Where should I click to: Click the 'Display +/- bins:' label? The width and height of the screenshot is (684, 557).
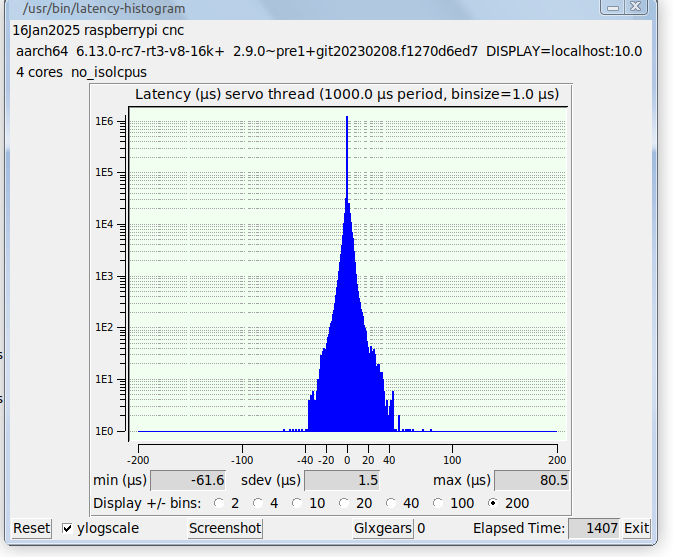[x=147, y=503]
